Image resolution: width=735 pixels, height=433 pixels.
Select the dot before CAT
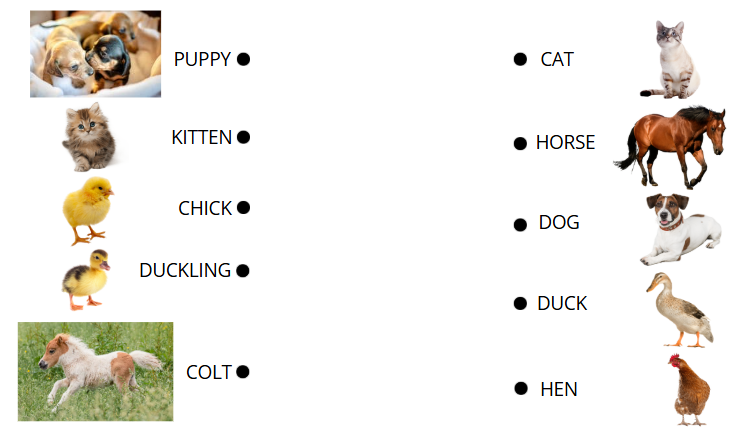pyautogui.click(x=520, y=59)
